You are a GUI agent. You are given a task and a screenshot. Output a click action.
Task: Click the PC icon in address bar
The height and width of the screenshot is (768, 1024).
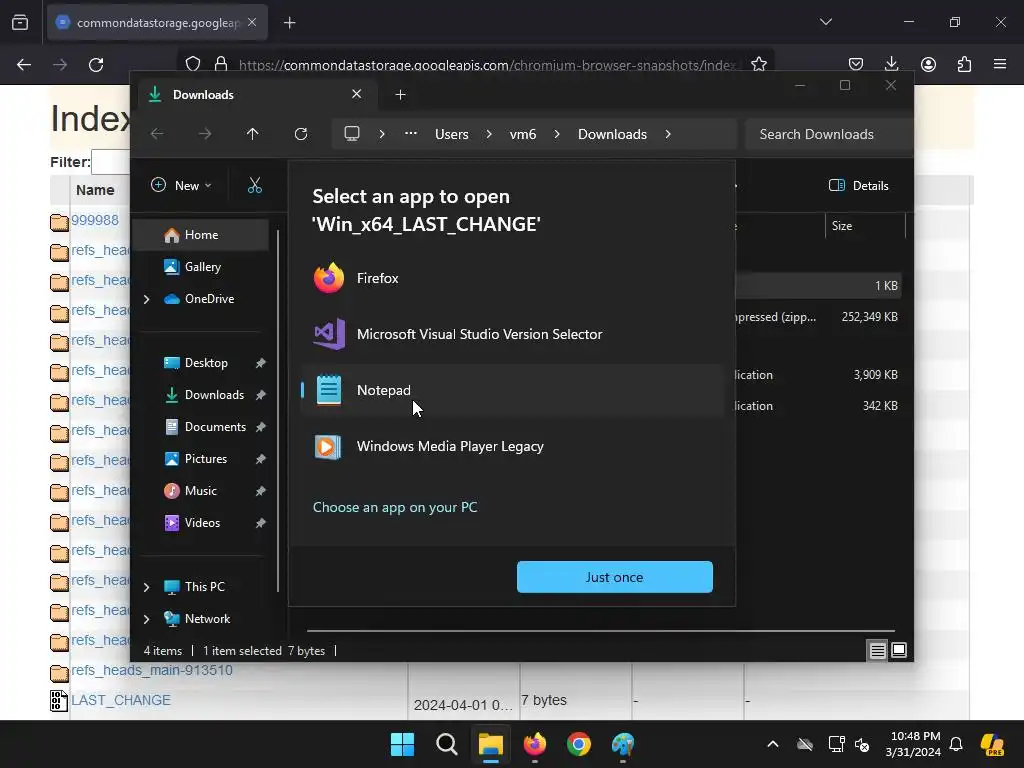pos(352,134)
